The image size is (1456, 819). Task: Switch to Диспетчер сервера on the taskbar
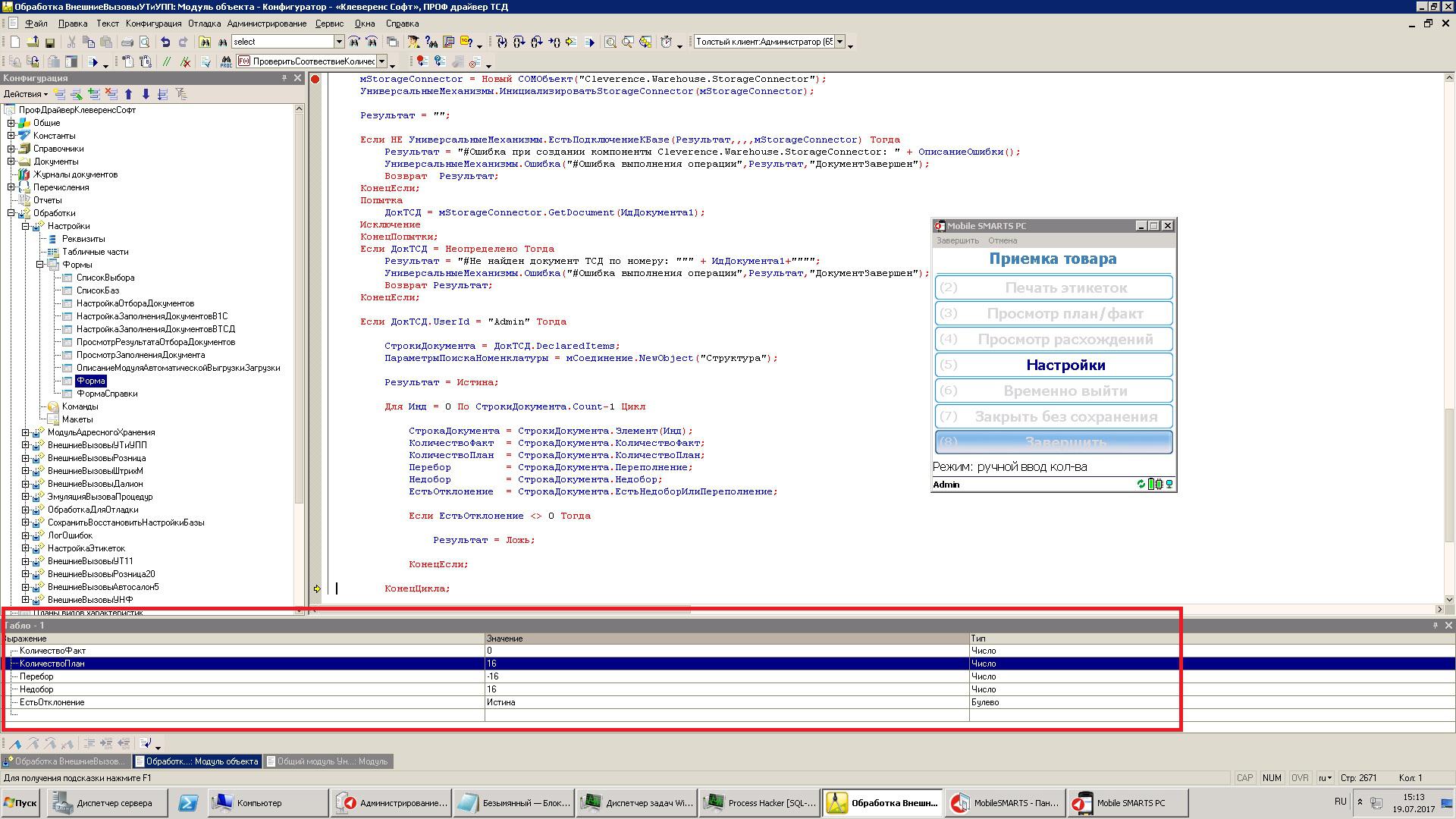107,802
